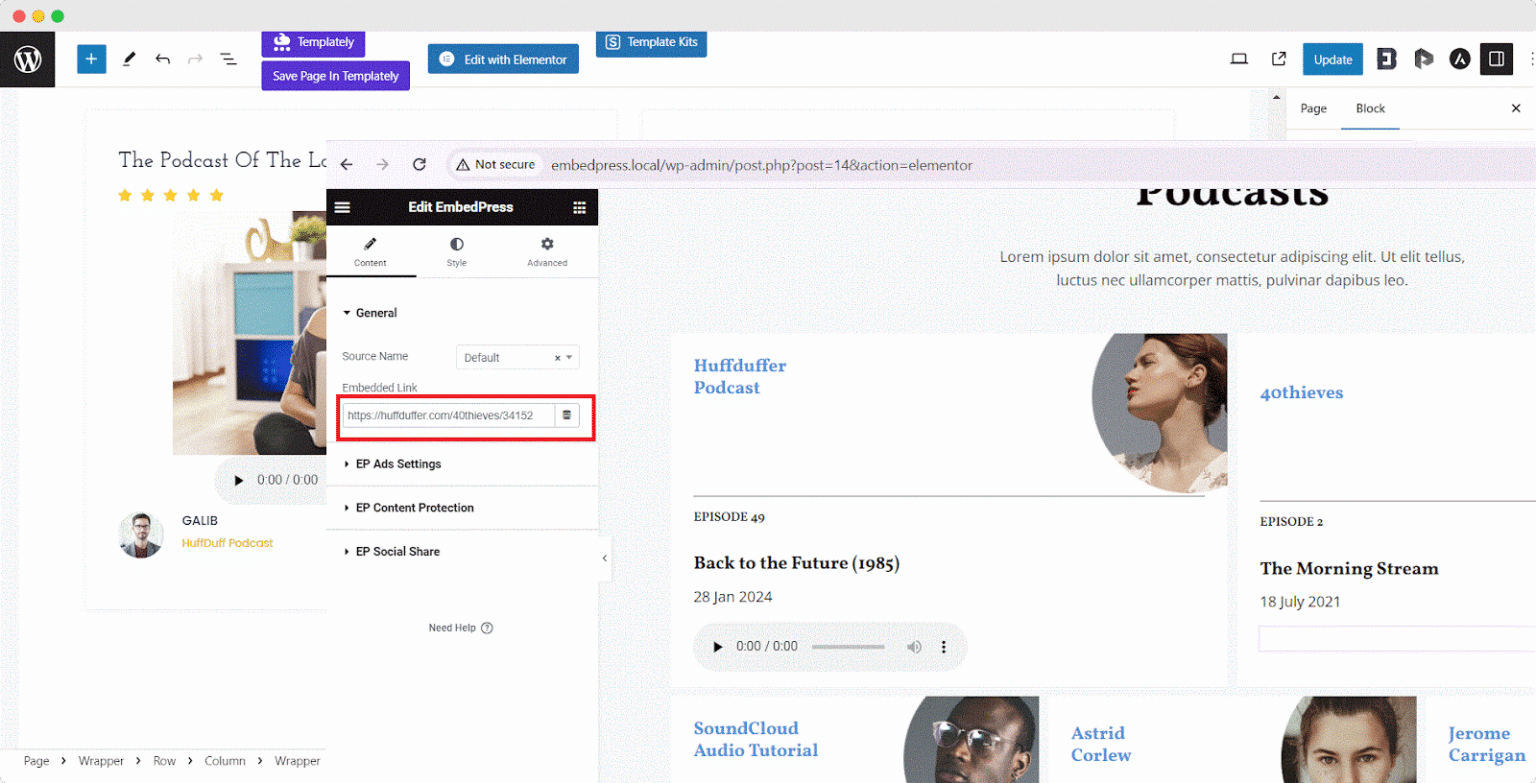Open the Elementor hamburger menu

(343, 207)
